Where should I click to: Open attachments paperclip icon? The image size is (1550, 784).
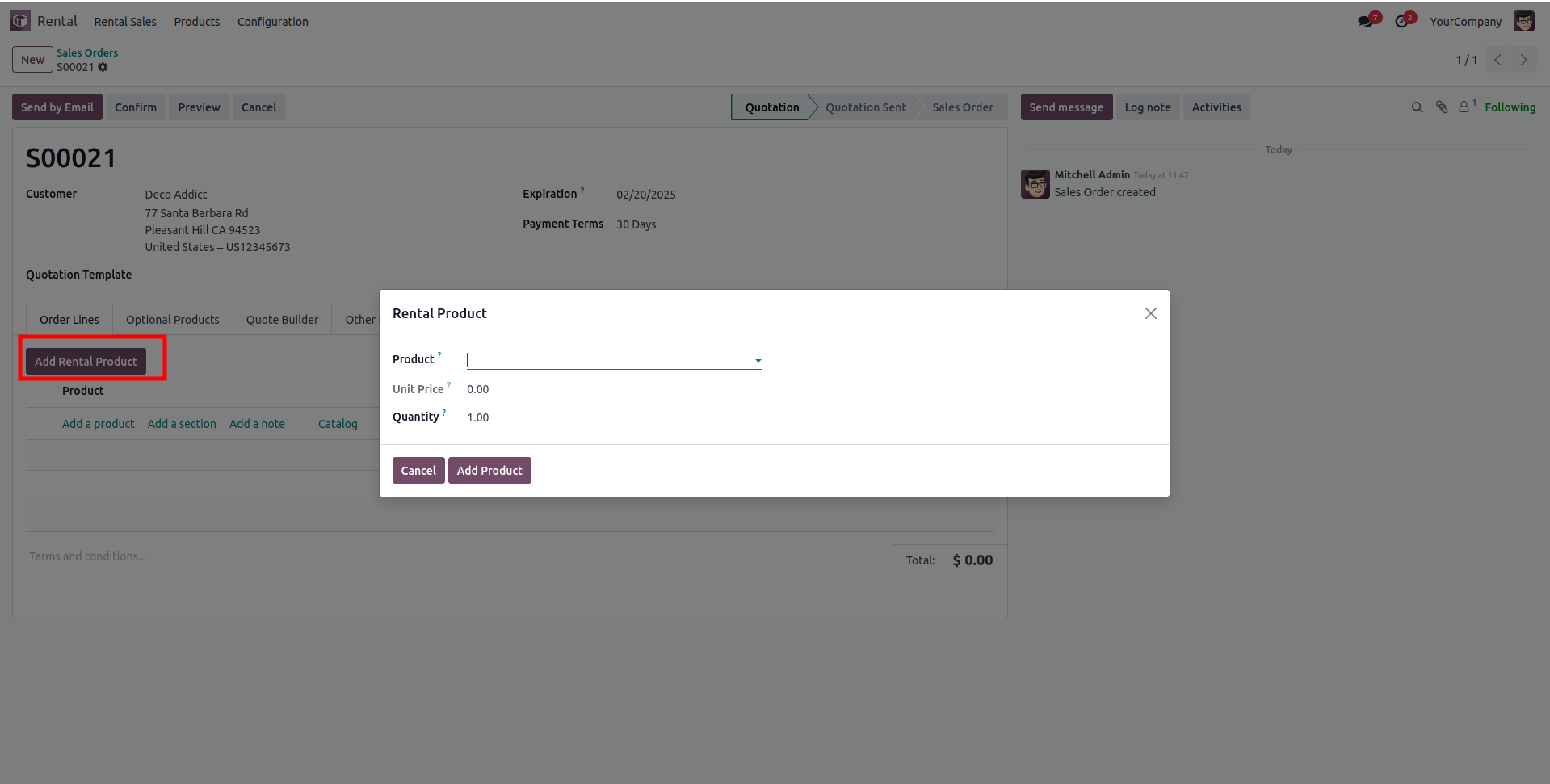(x=1442, y=107)
